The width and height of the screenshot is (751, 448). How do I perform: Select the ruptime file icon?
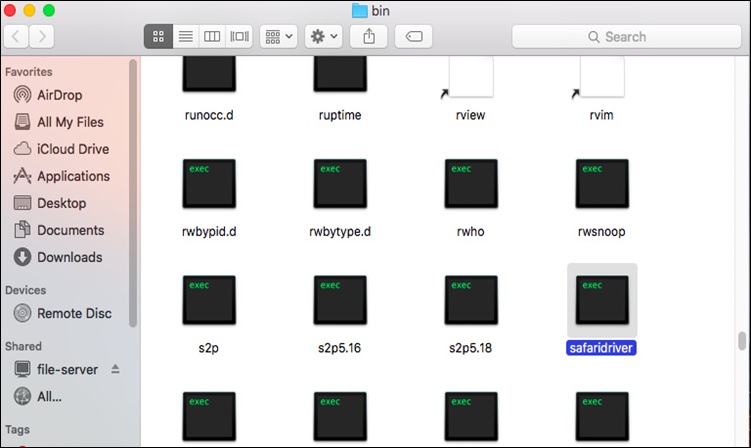point(340,73)
